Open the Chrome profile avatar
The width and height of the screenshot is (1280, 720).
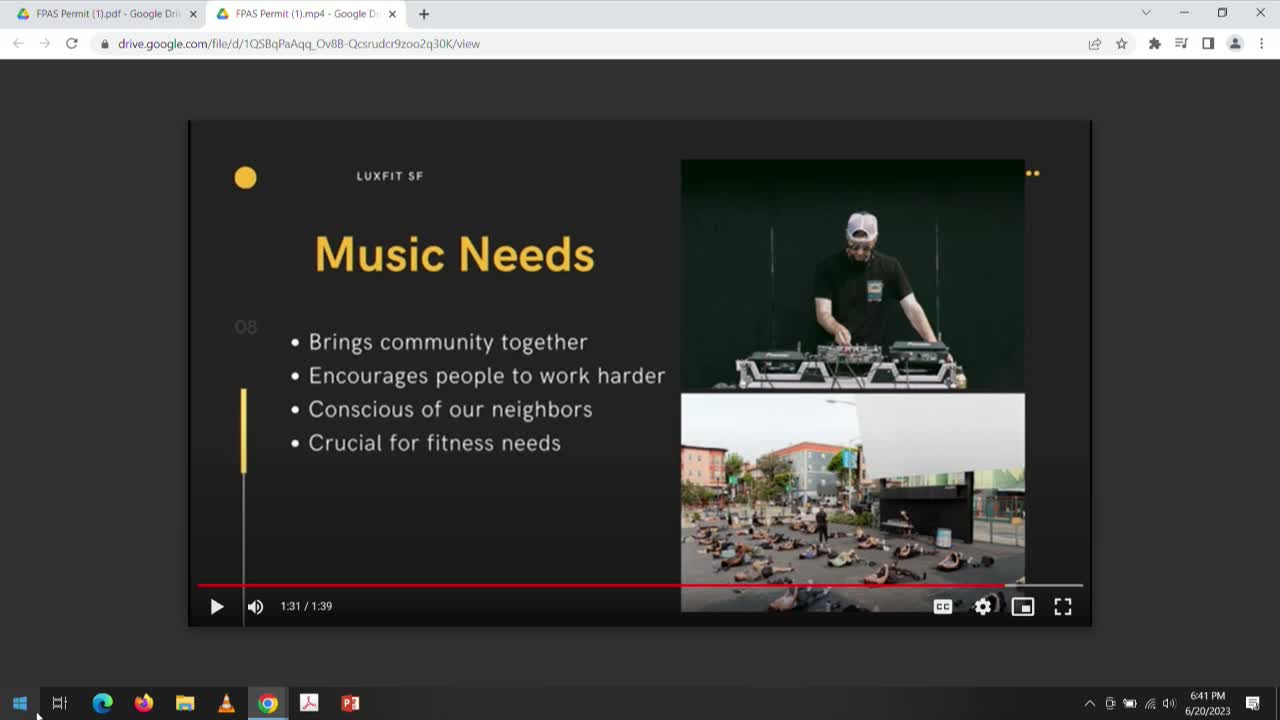[1235, 44]
